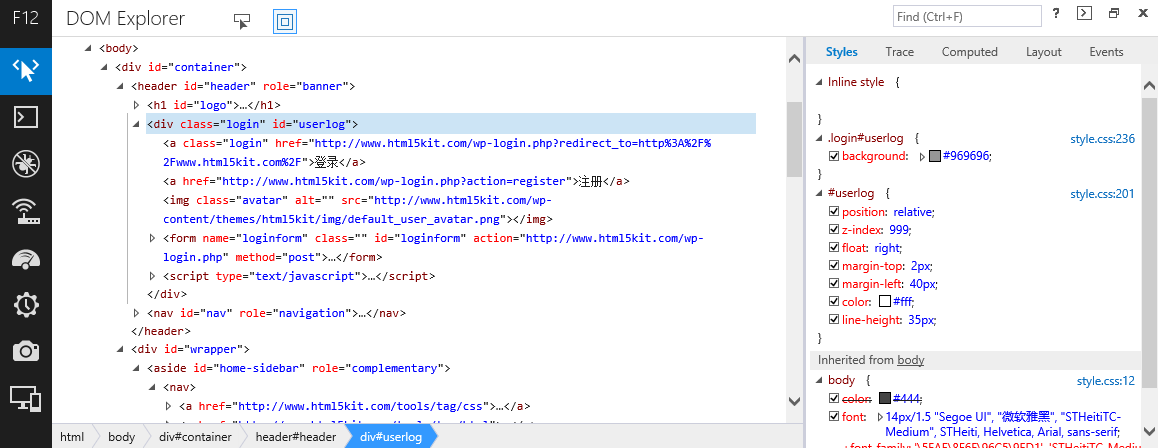Select the 注册 register anchor line
This screenshot has height=448, width=1158.
point(396,181)
